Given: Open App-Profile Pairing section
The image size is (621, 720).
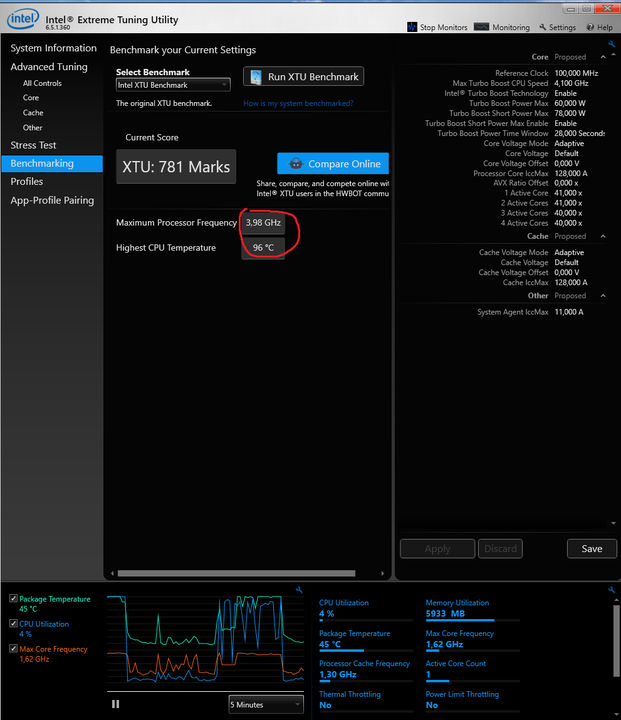Looking at the screenshot, I should click(52, 200).
